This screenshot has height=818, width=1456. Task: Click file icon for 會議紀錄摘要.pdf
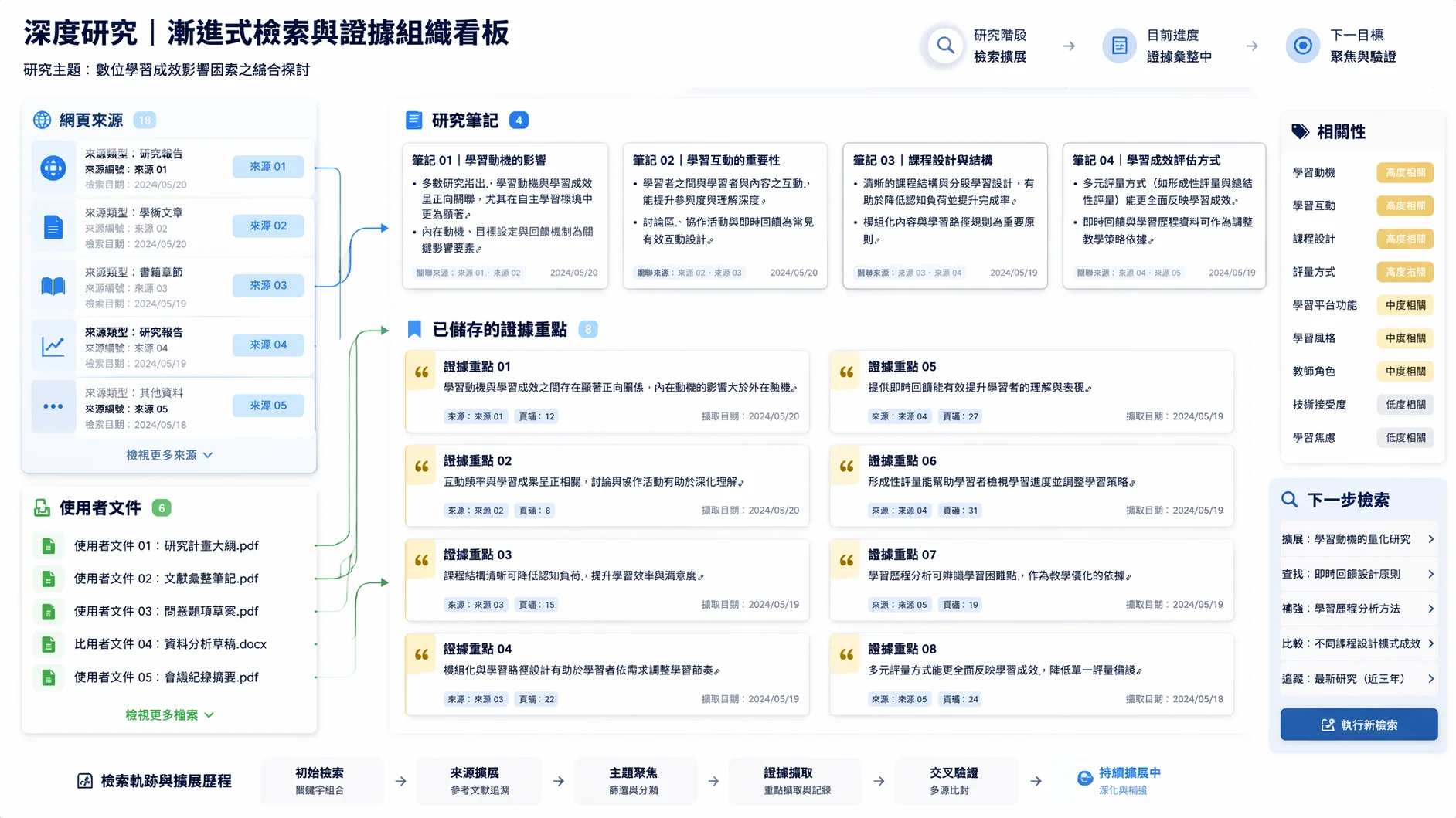49,677
